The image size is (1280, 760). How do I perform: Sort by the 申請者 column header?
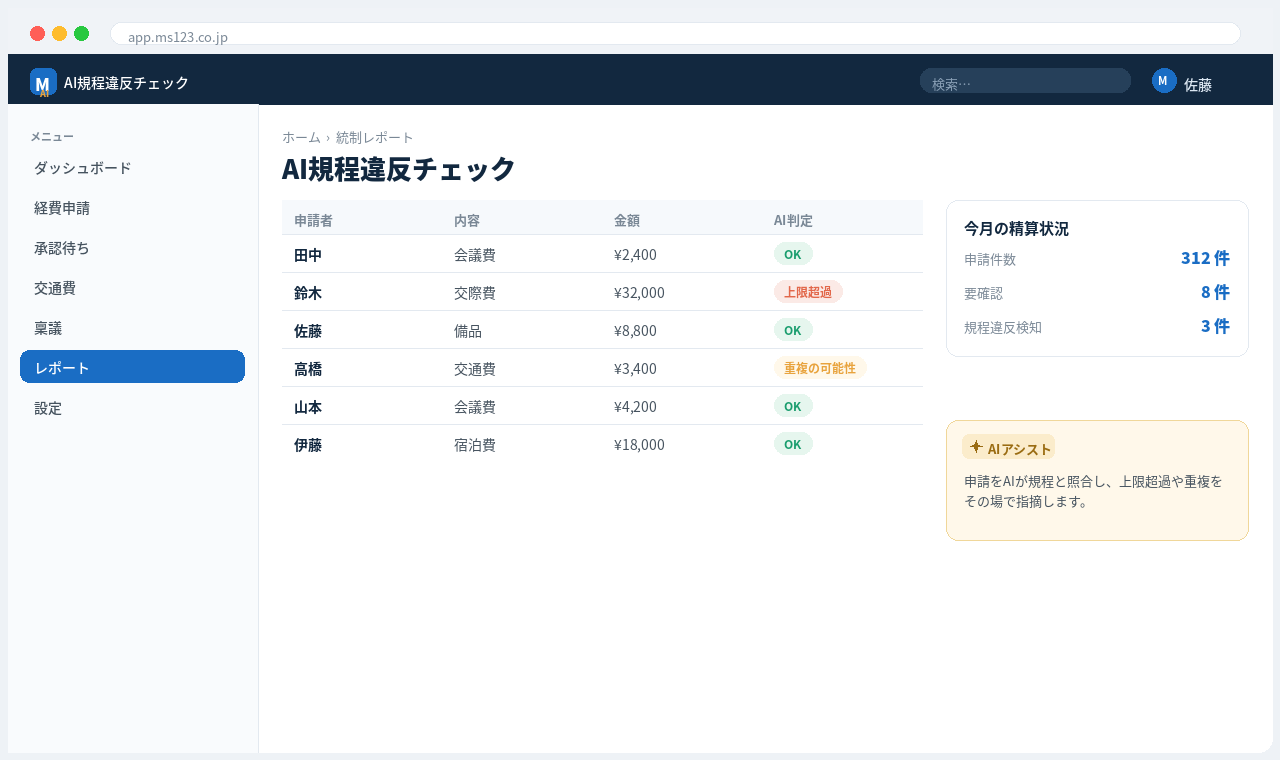pos(313,220)
